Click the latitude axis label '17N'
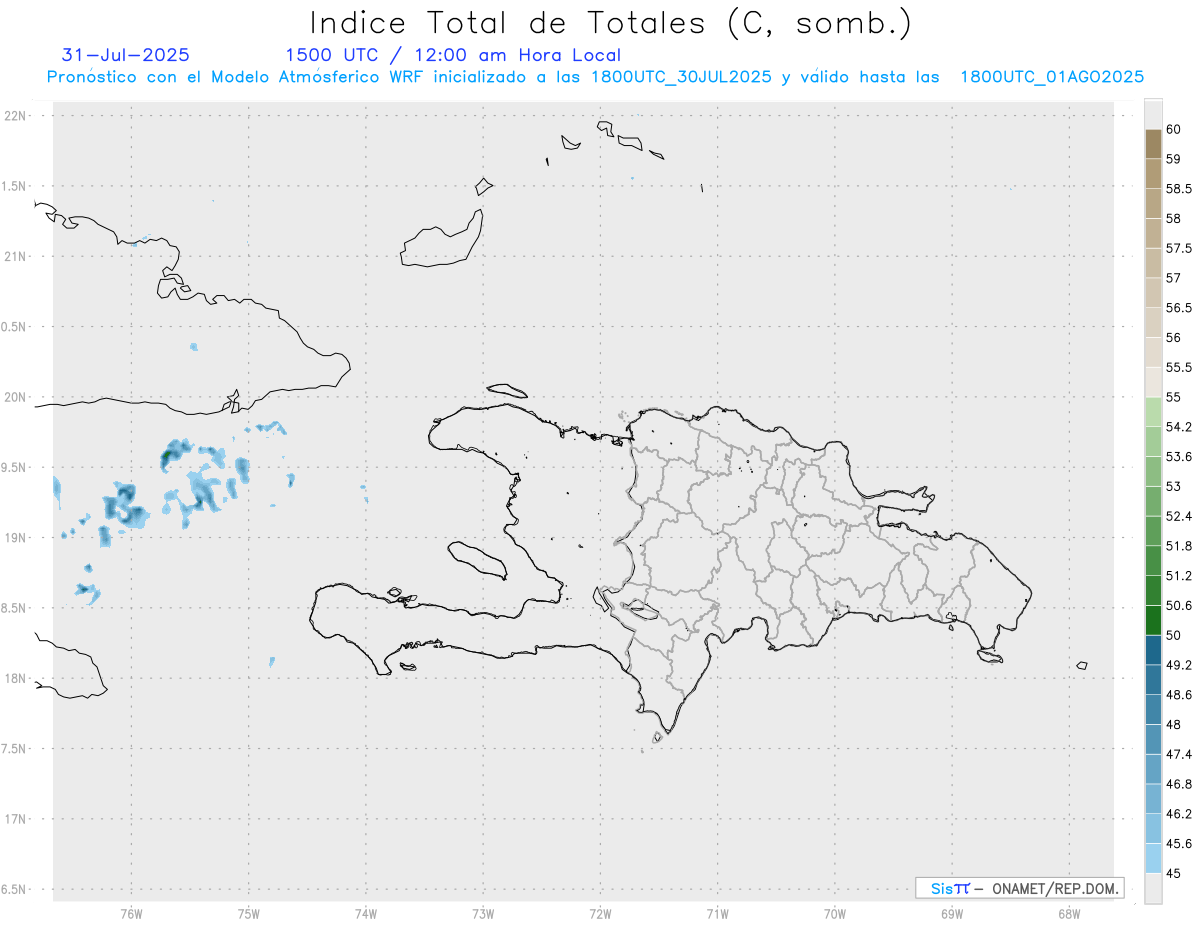This screenshot has width=1200, height=927. tap(14, 820)
